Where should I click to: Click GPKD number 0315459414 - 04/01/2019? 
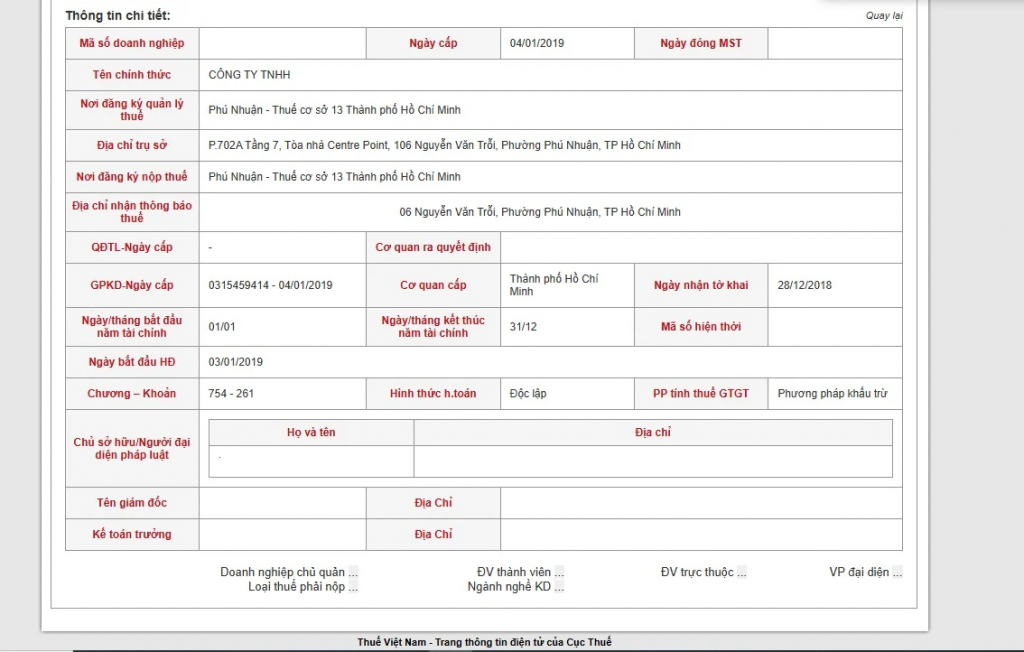pos(270,285)
